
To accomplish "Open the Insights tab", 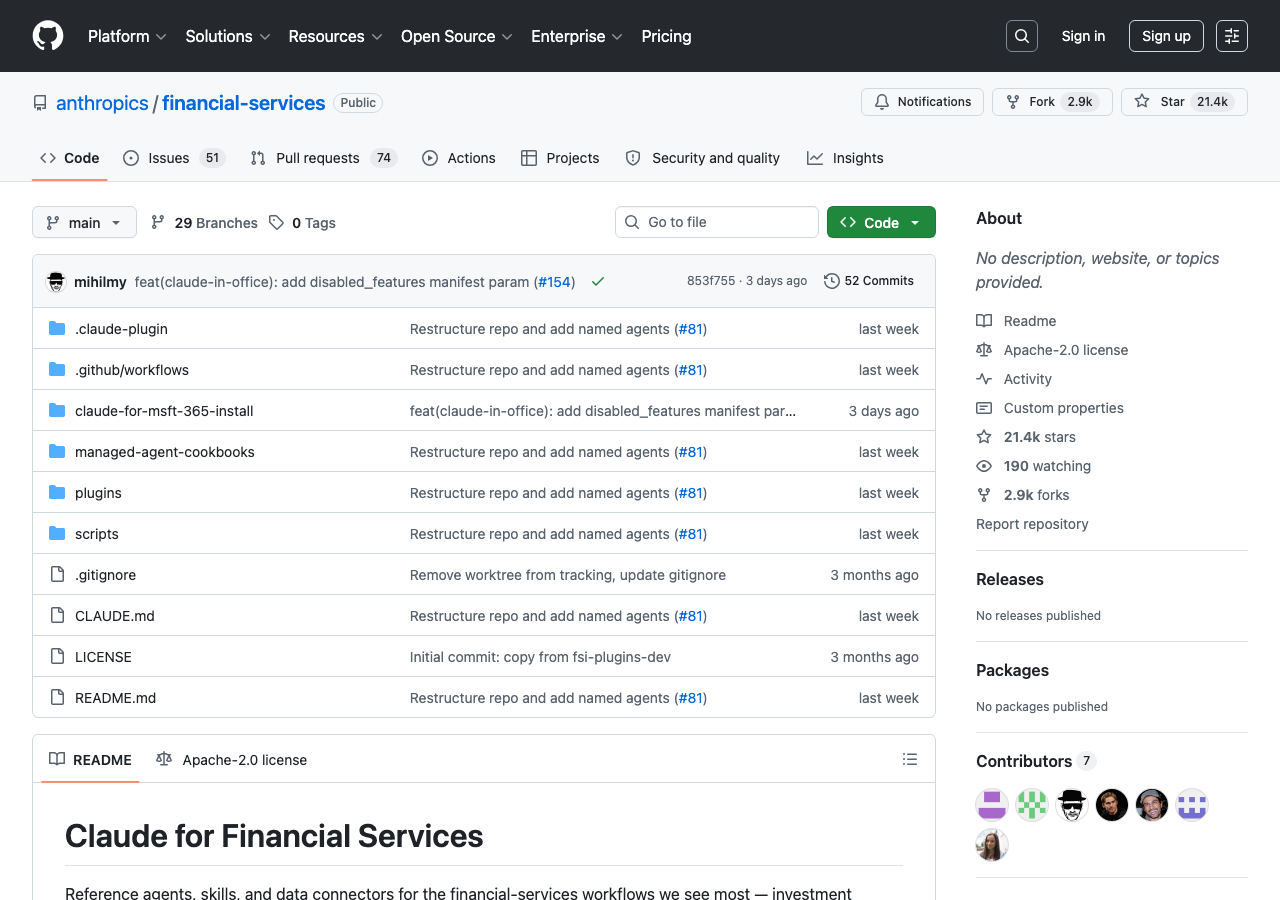I will coord(845,158).
